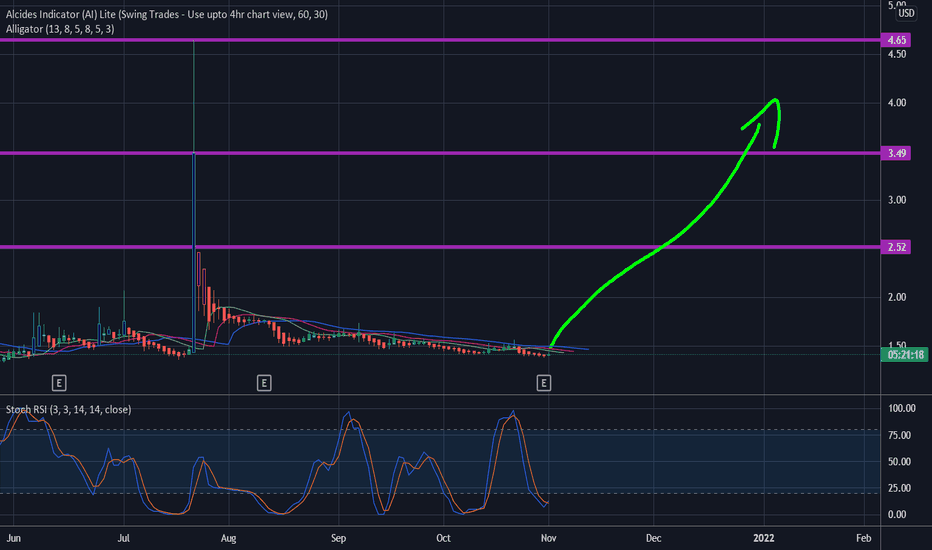Image resolution: width=932 pixels, height=550 pixels.
Task: Click the Jun label on the time axis
Action: click(x=13, y=538)
